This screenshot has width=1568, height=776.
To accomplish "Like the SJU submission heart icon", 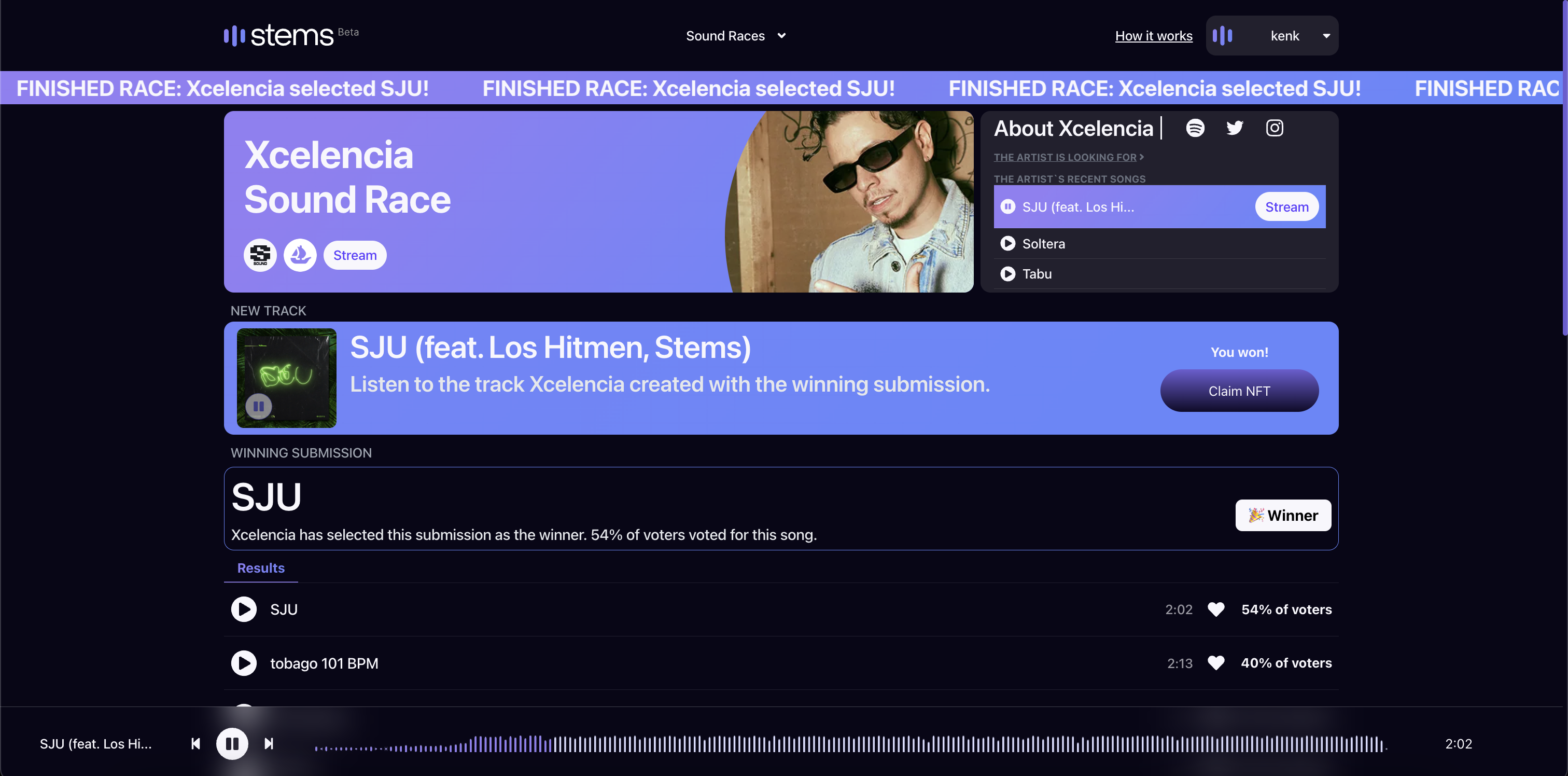I will (1215, 609).
